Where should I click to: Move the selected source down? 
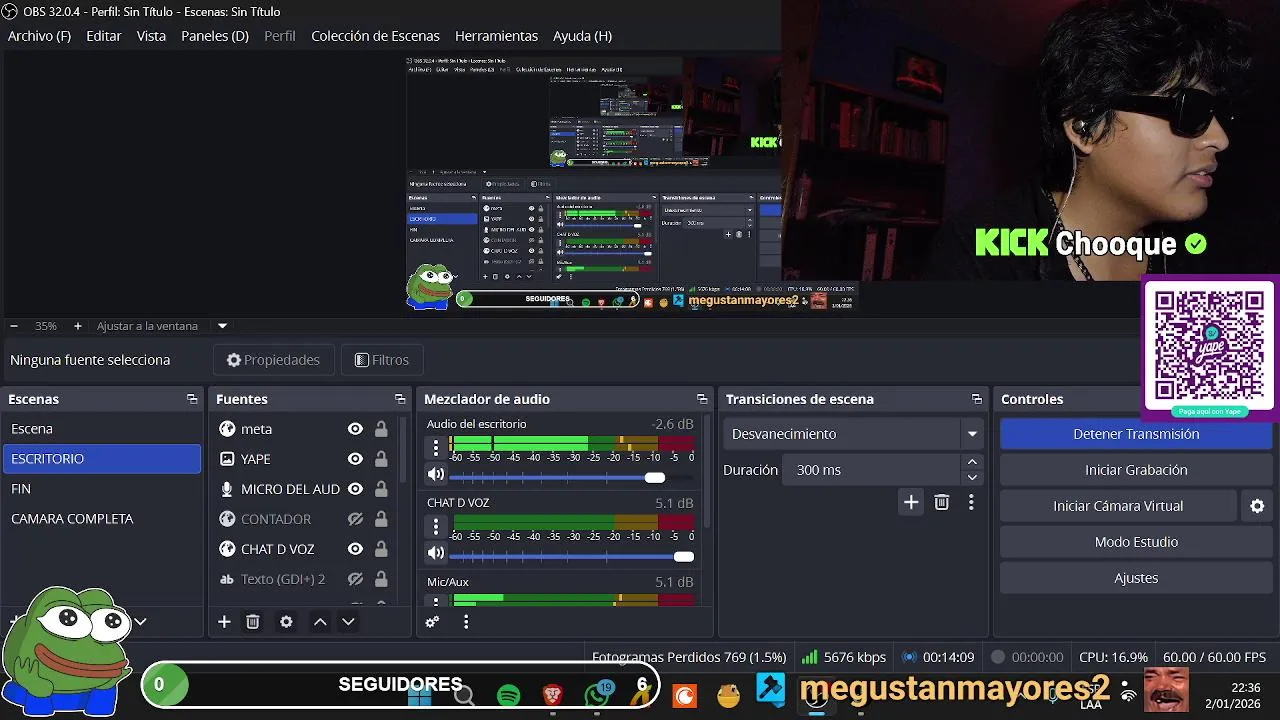point(348,622)
